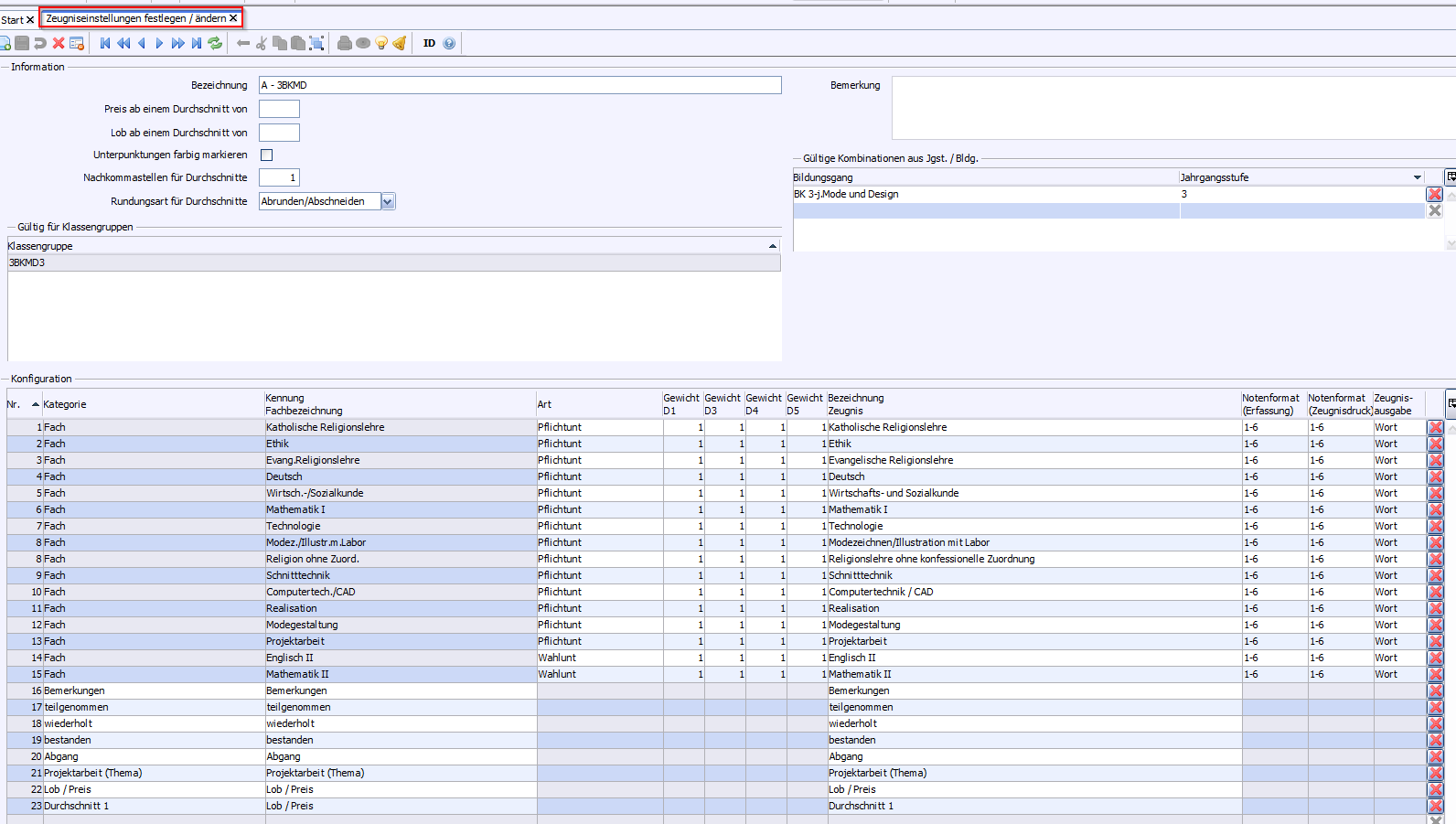Screen dimensions: 1456x824
Task: Click the Bezeichnung input field
Action: pos(519,85)
